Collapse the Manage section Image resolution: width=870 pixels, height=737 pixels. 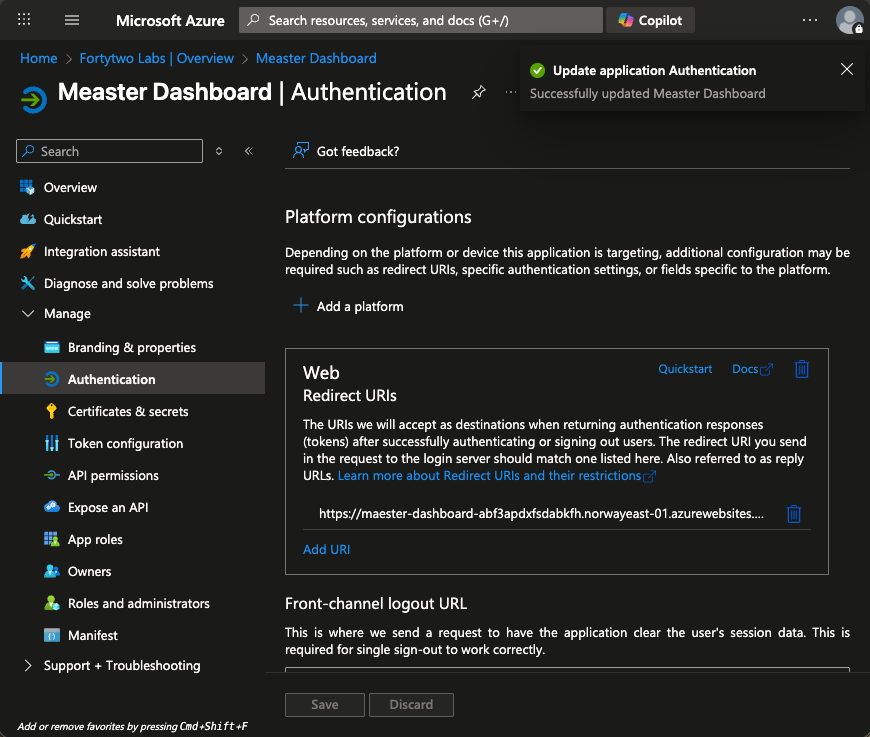pos(27,314)
